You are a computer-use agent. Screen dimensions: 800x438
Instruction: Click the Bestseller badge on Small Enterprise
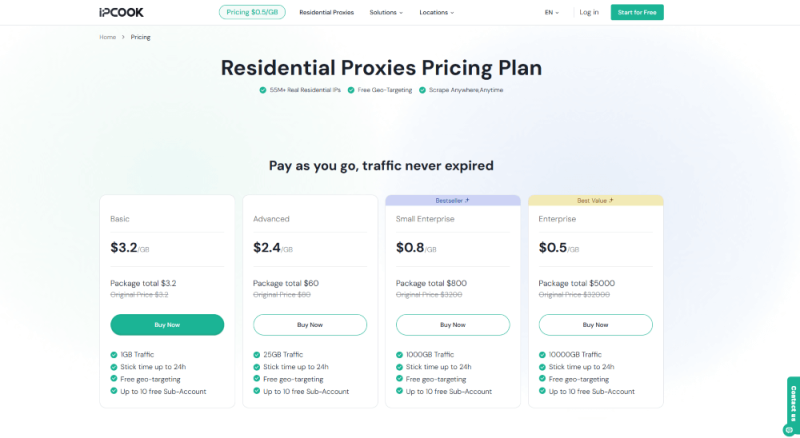tap(452, 200)
